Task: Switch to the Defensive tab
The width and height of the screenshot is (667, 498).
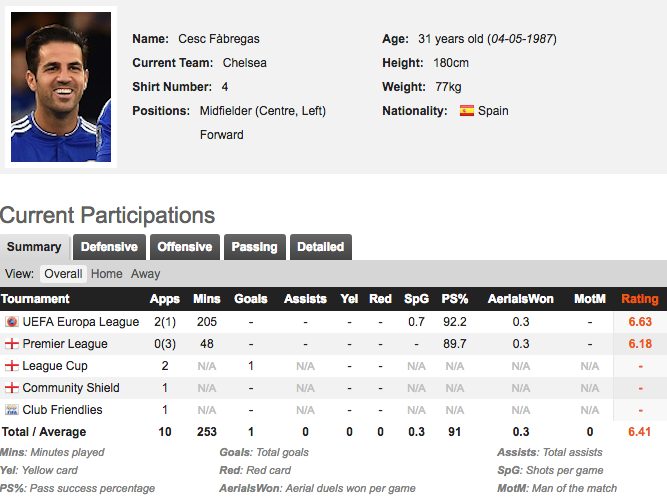Action: coord(109,247)
